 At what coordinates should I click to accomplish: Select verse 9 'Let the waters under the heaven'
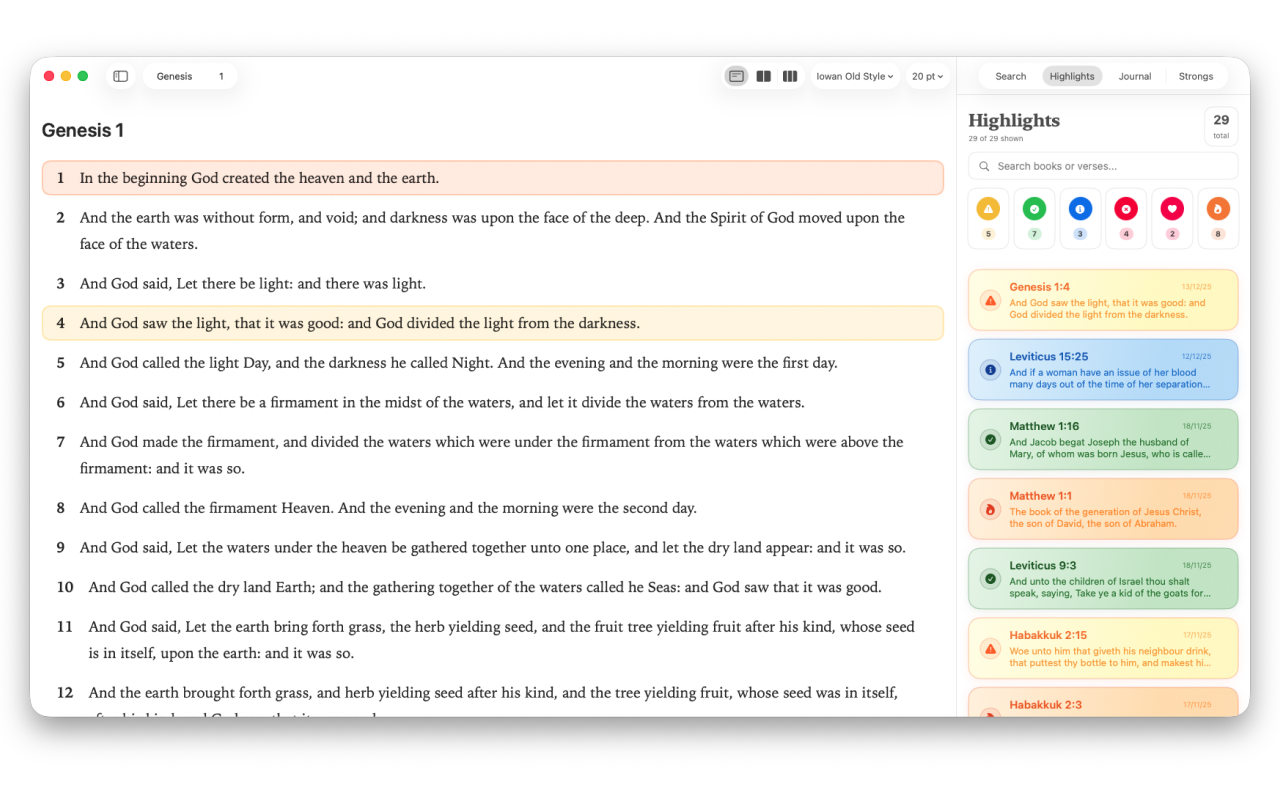(x=492, y=548)
